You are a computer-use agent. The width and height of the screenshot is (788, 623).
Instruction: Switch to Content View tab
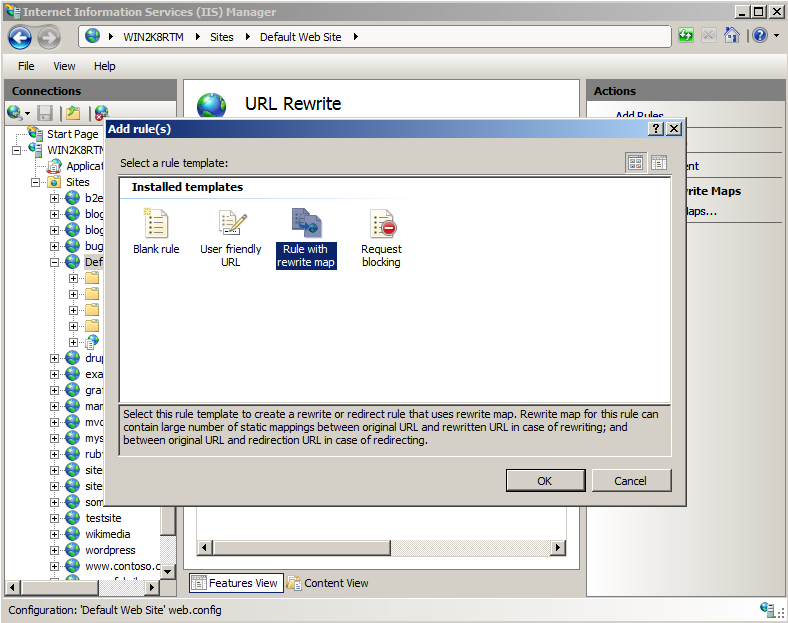(328, 583)
